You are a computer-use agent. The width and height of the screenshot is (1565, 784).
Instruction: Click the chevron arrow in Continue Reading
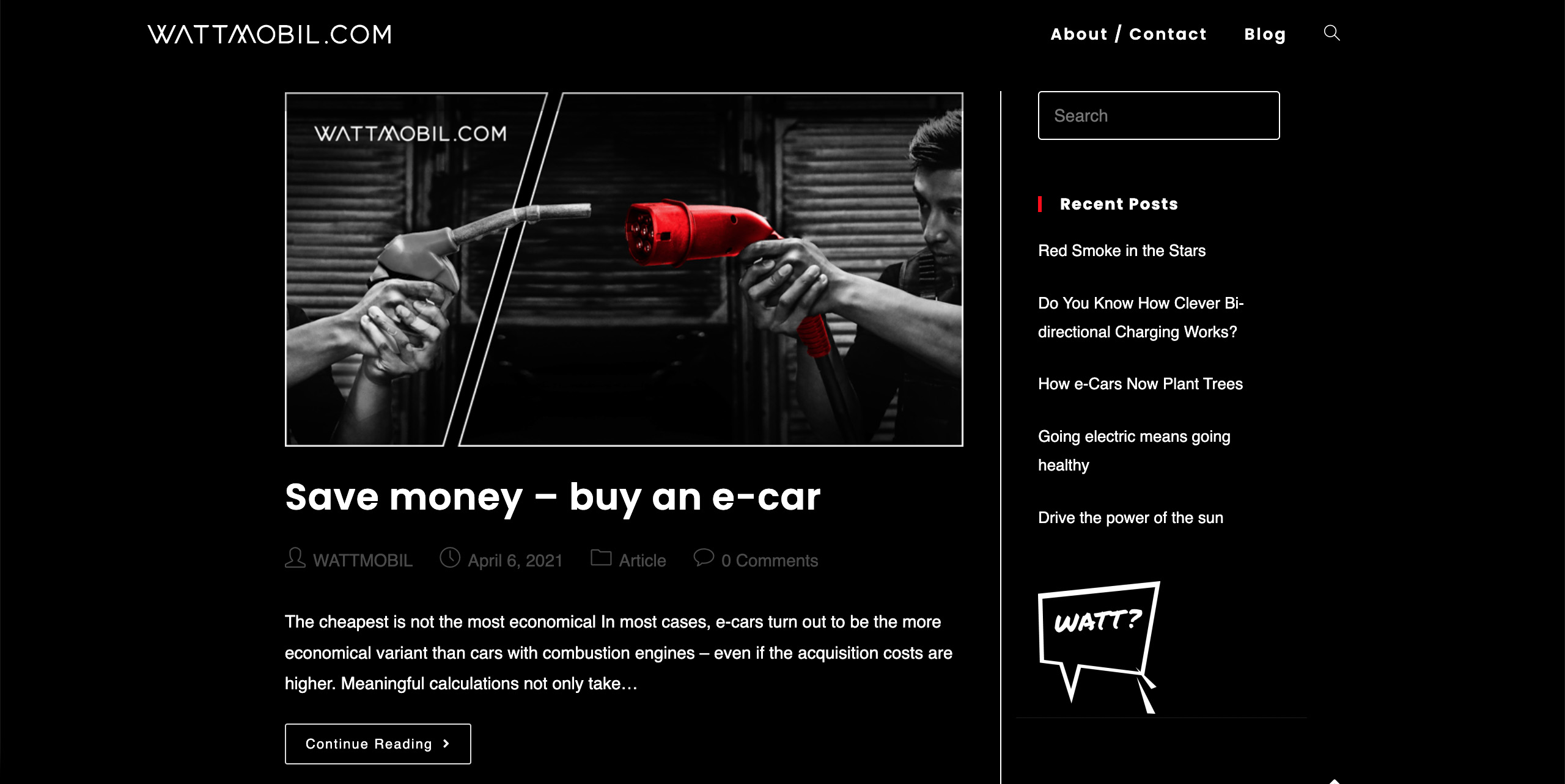pyautogui.click(x=446, y=744)
